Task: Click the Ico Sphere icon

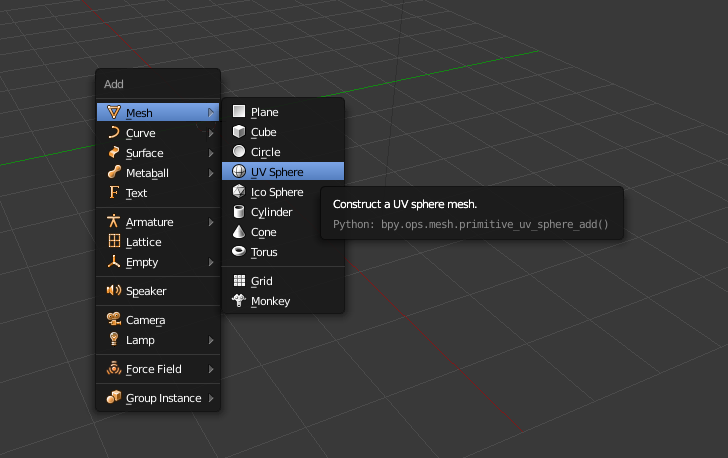Action: [239, 191]
